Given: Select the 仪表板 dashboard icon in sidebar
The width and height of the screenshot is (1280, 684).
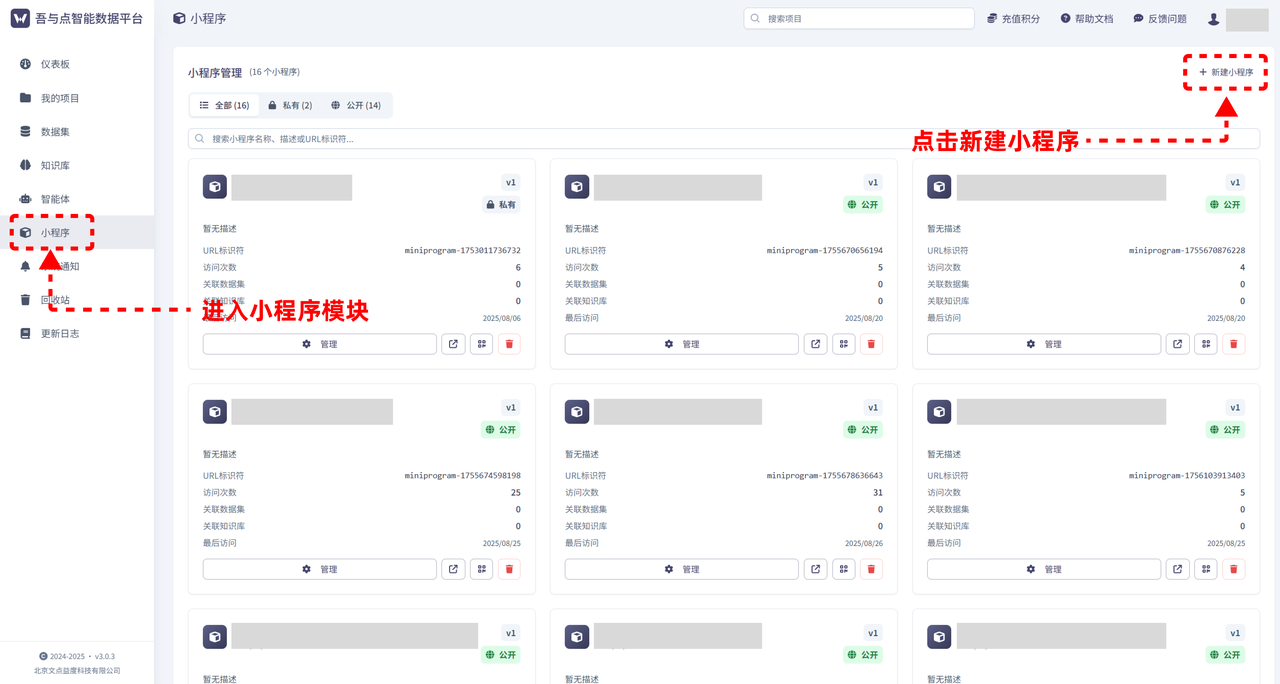Looking at the screenshot, I should point(24,63).
